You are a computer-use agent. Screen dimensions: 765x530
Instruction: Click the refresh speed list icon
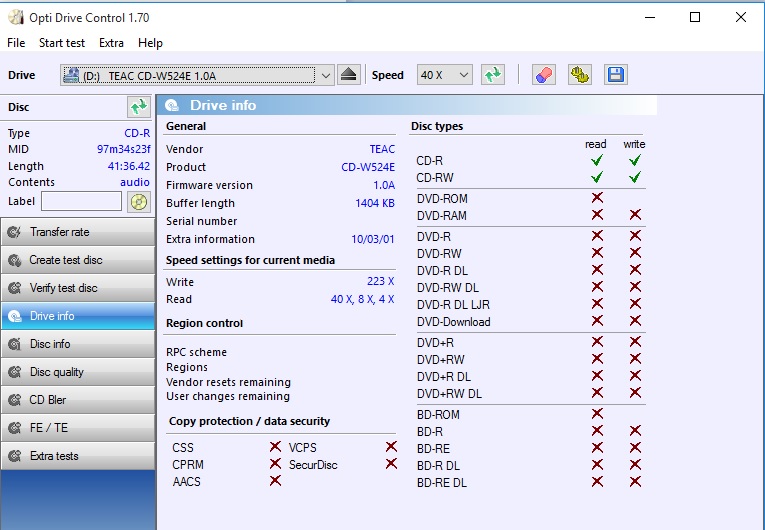point(493,75)
